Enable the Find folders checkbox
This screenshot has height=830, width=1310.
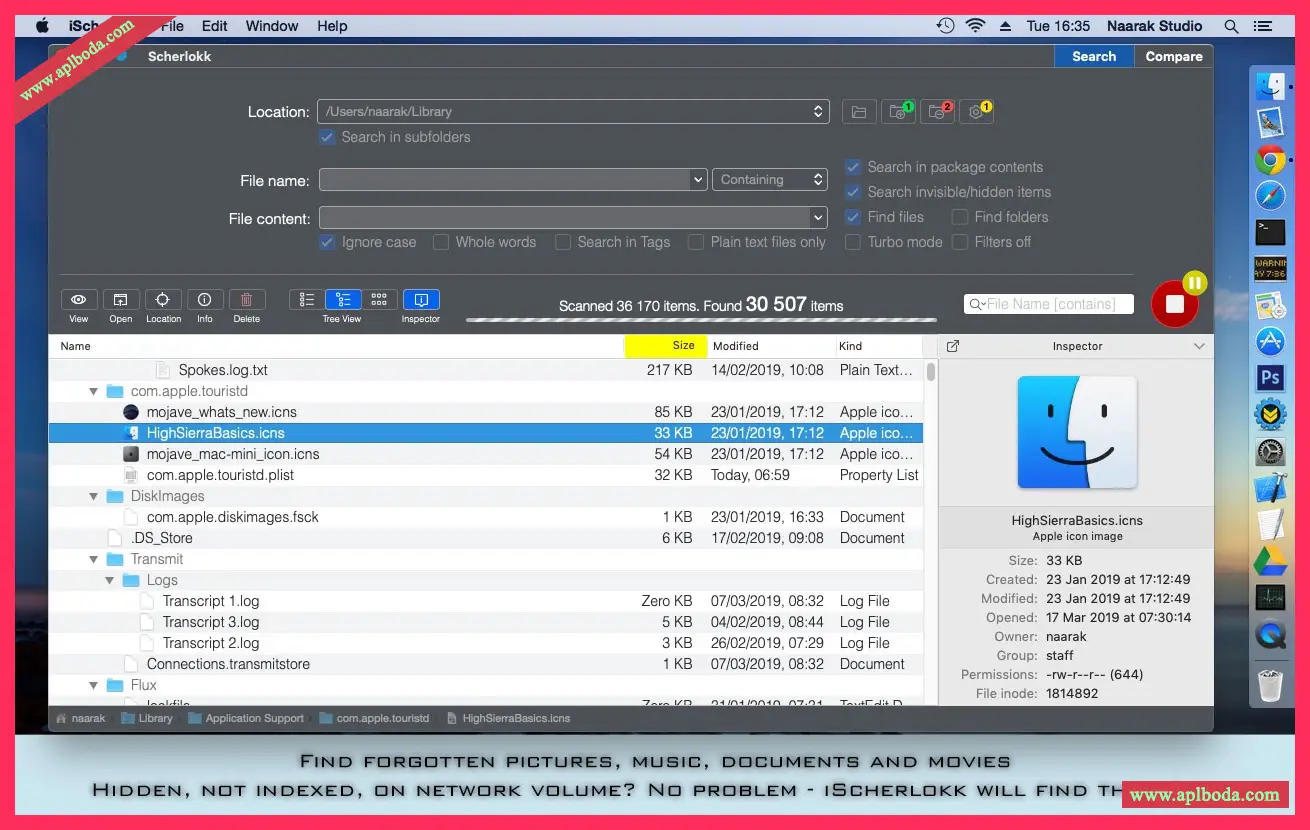click(x=960, y=217)
